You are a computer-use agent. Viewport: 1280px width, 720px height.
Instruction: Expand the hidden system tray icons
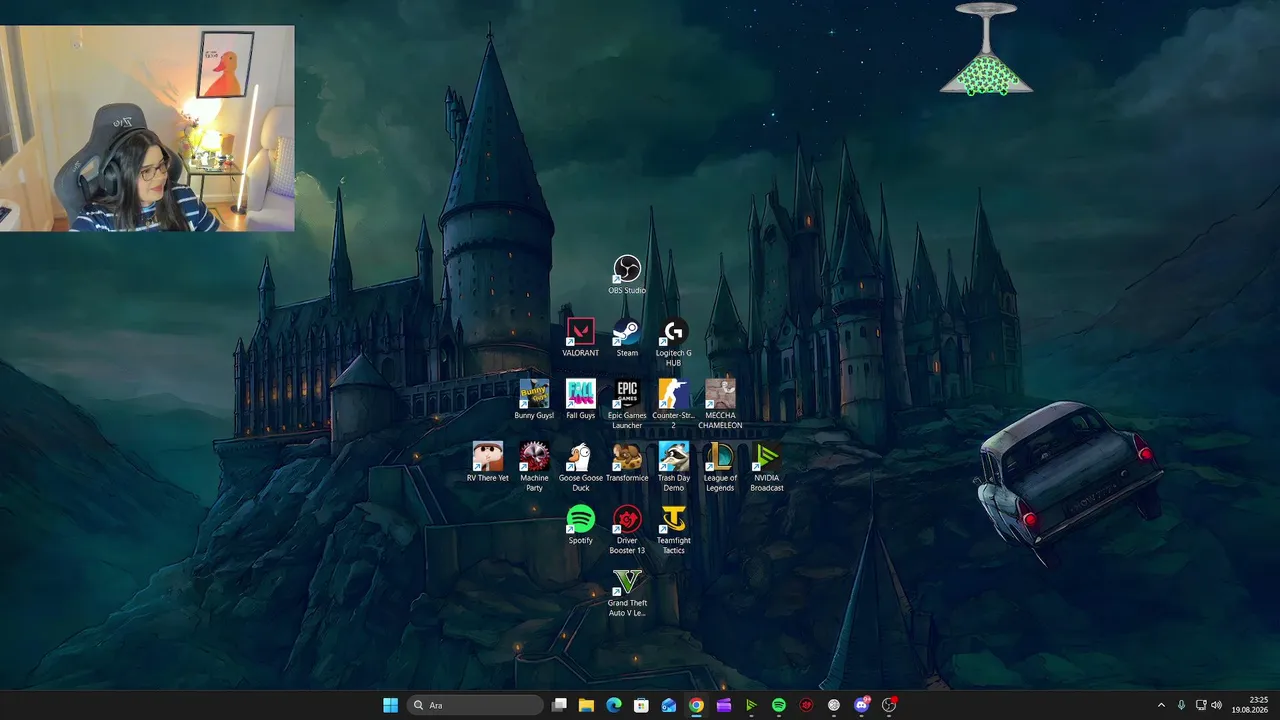point(1161,705)
